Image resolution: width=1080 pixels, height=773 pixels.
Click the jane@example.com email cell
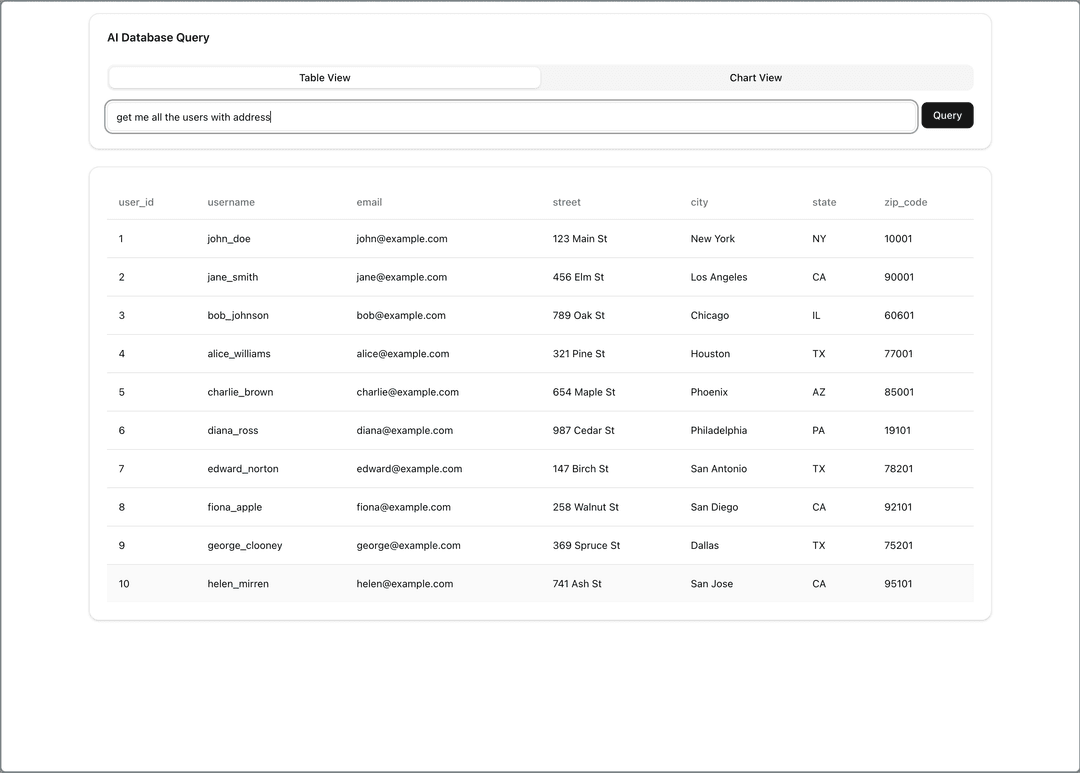(x=402, y=277)
